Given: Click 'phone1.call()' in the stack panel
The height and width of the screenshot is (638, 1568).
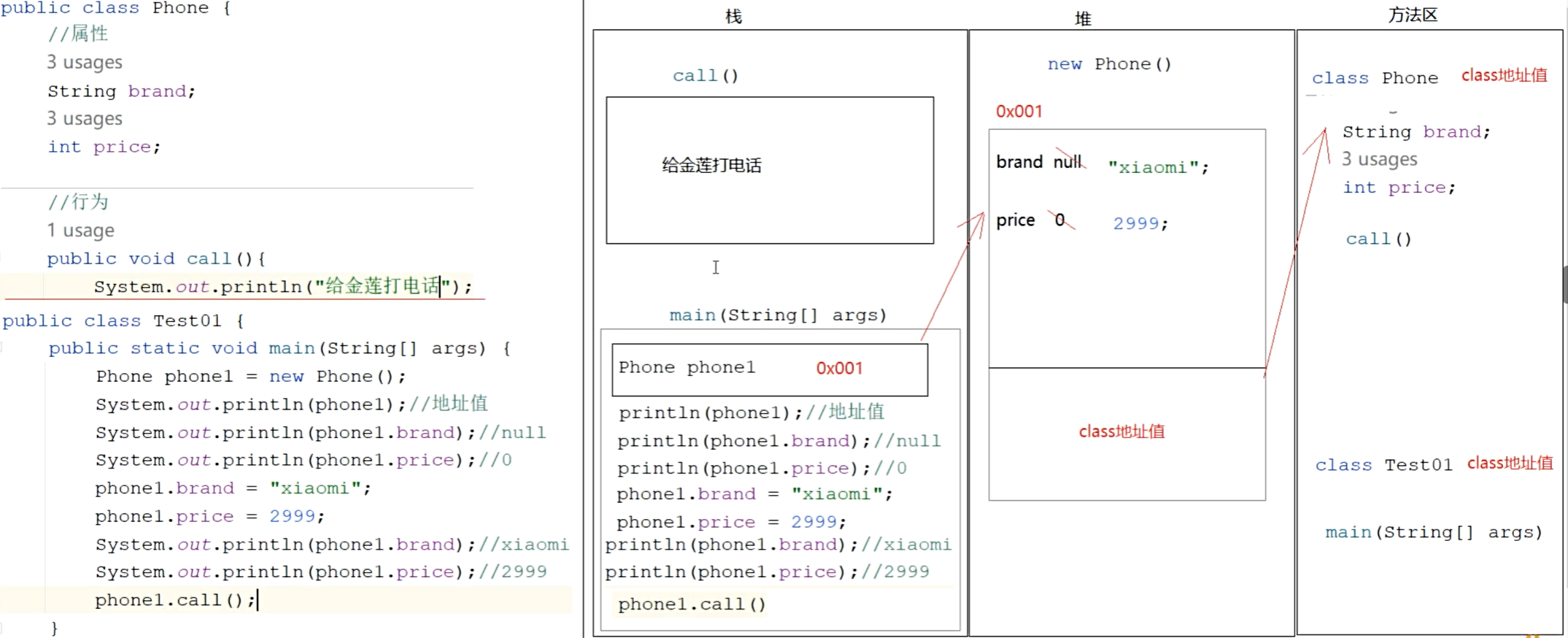Looking at the screenshot, I should [692, 605].
